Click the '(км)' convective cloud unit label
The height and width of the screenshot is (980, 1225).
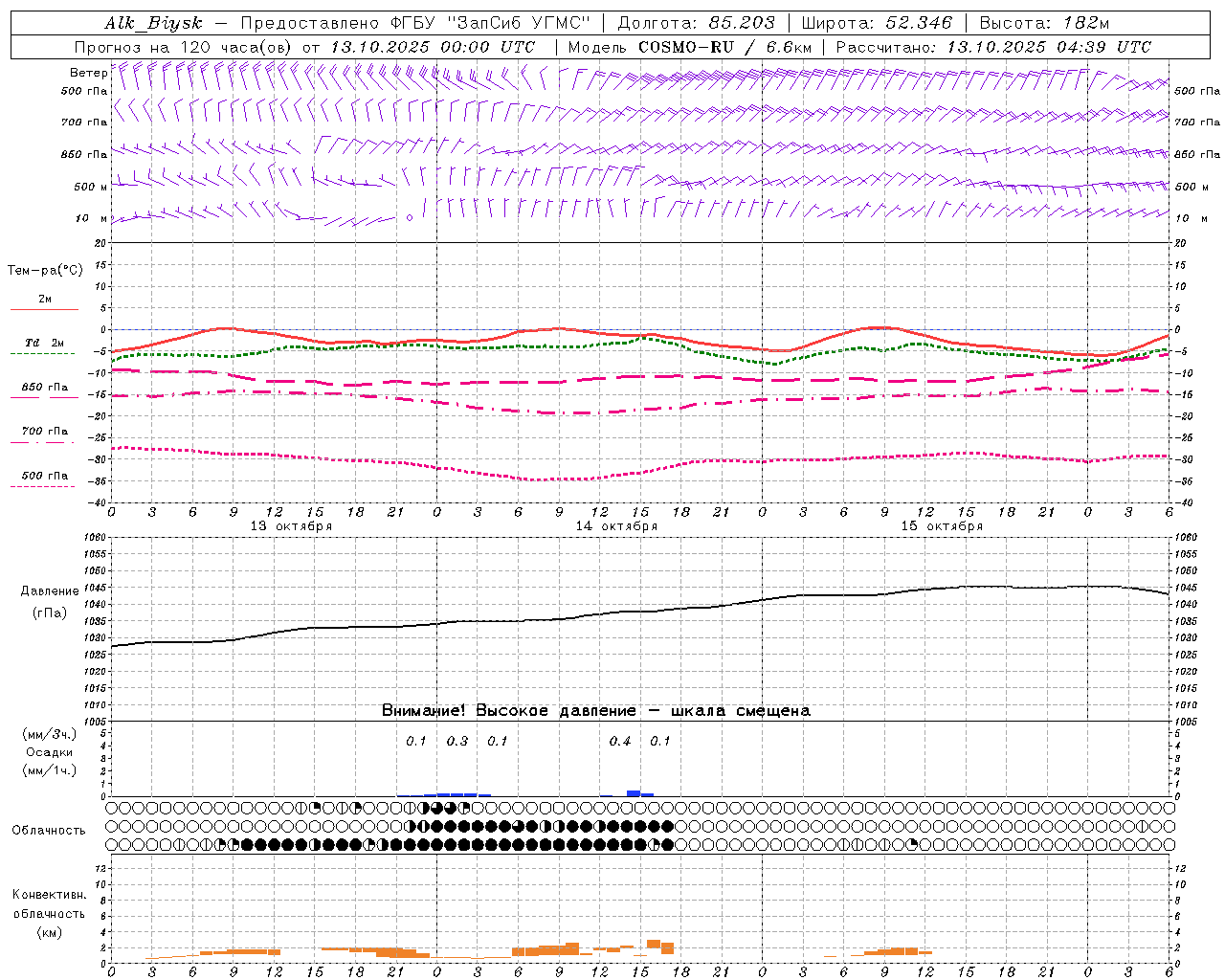(x=49, y=932)
